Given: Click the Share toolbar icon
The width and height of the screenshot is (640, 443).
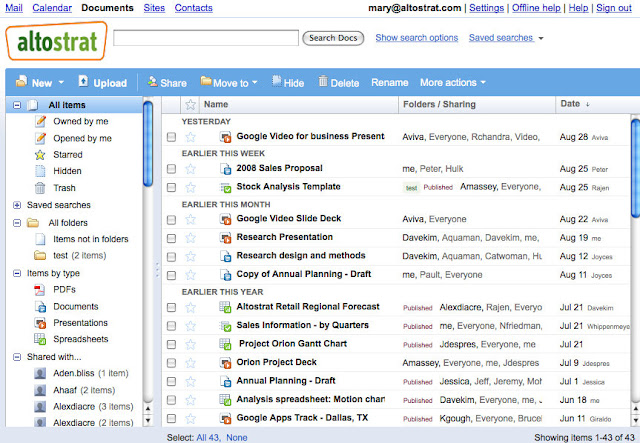Looking at the screenshot, I should tap(152, 82).
